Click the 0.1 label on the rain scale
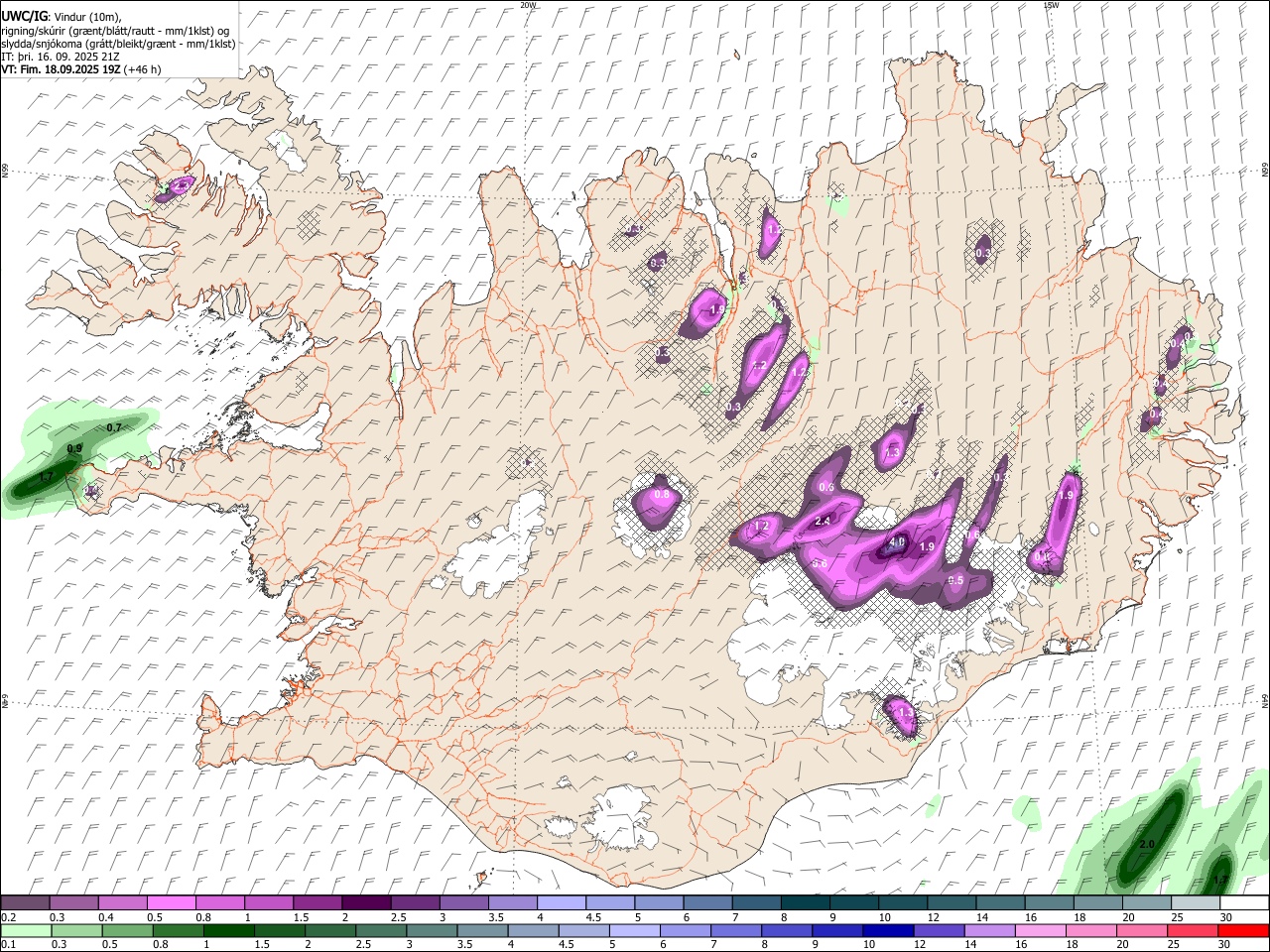 (x=8, y=944)
